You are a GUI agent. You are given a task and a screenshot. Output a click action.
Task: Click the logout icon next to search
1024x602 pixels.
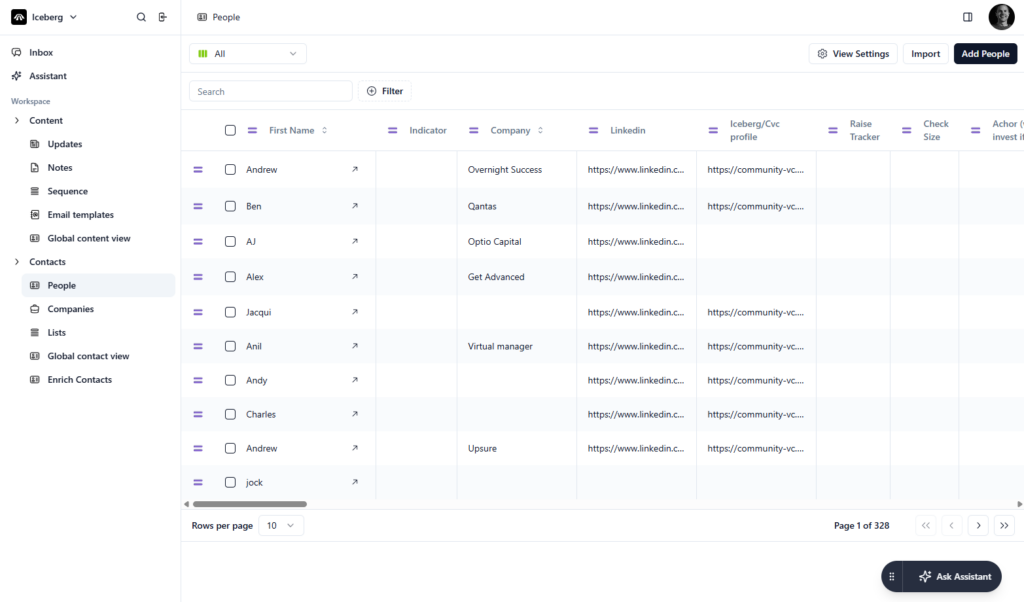[163, 17]
